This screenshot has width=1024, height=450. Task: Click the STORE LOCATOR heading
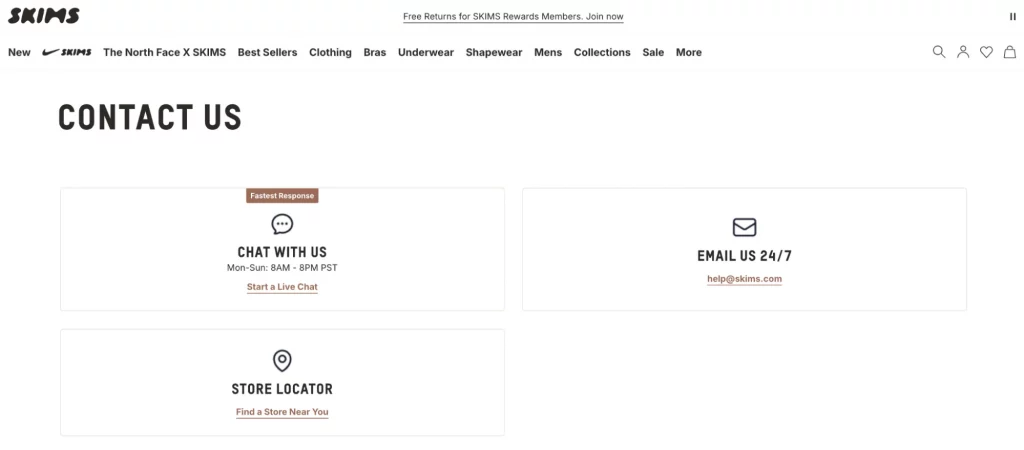click(x=282, y=389)
